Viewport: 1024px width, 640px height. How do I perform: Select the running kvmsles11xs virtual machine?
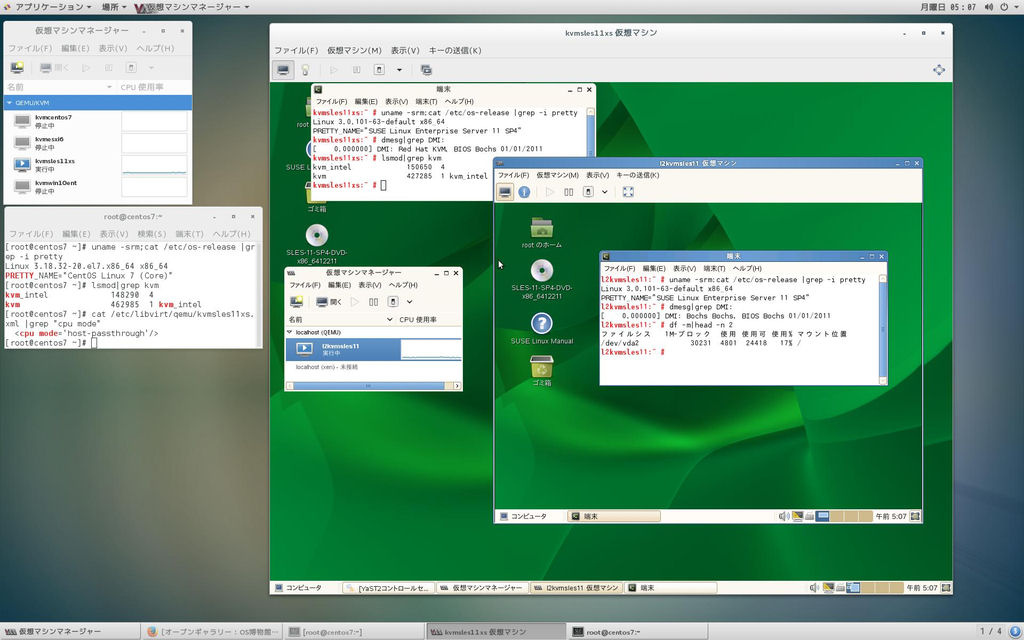[x=98, y=165]
